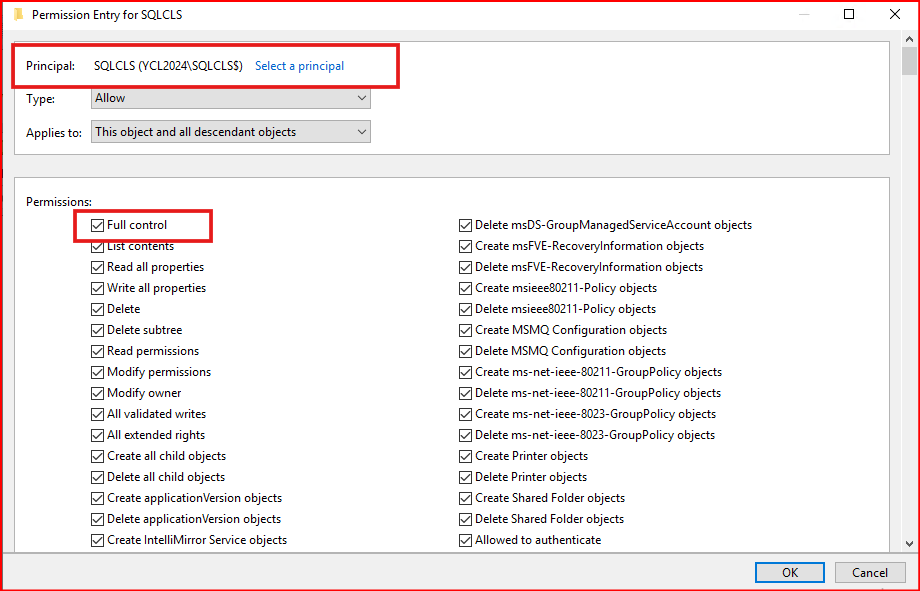The image size is (920, 591).
Task: Close the Permission Entry dialog
Action: click(x=894, y=15)
